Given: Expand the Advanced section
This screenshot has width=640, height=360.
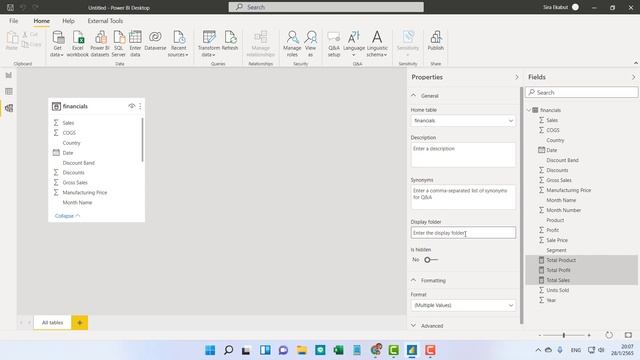Looking at the screenshot, I should [413, 326].
